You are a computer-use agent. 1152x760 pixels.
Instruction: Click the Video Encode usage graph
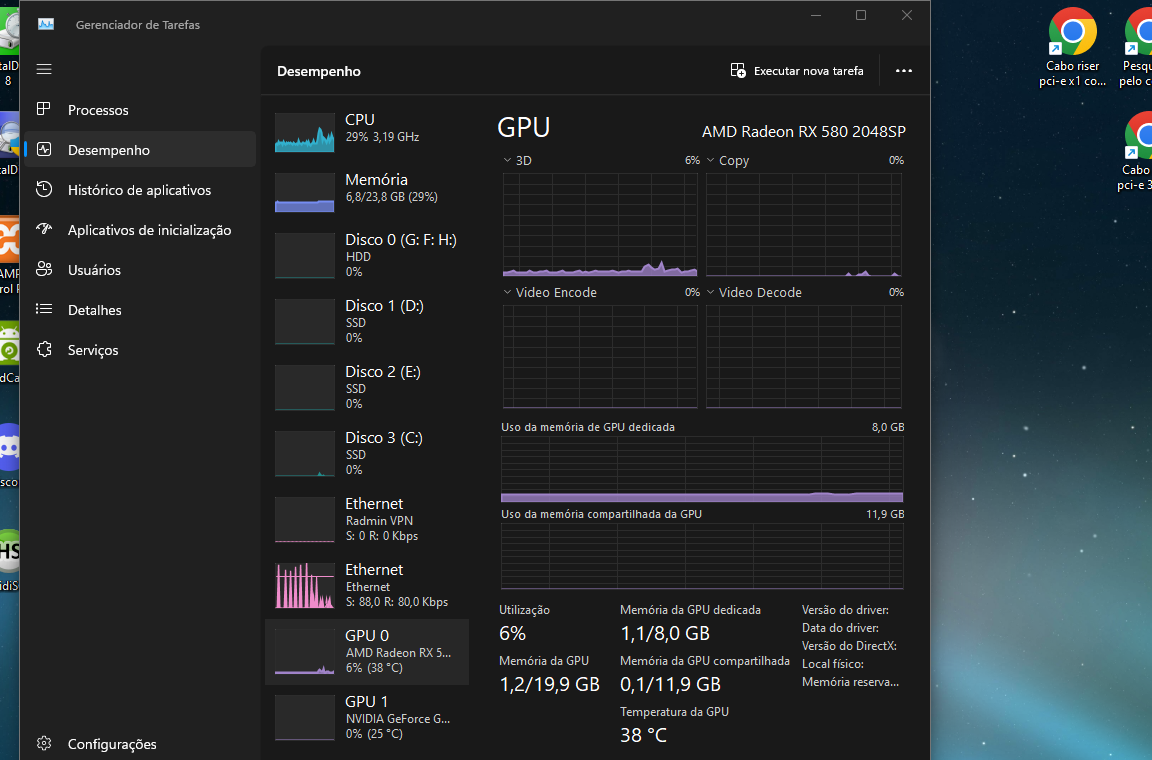pyautogui.click(x=600, y=356)
